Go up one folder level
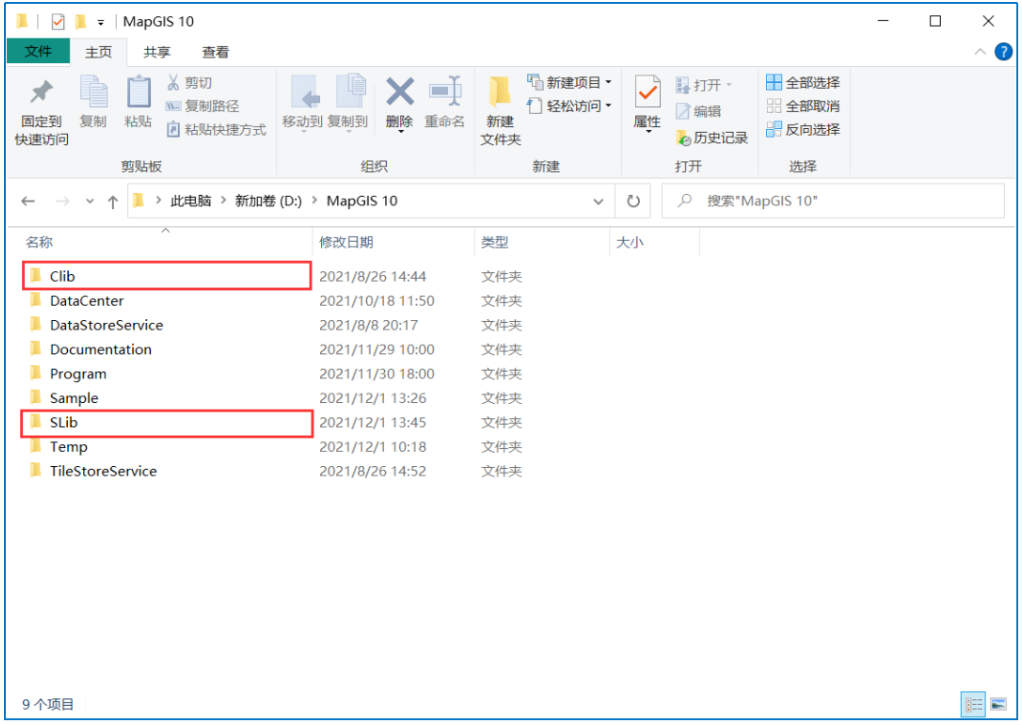The height and width of the screenshot is (726, 1022). [113, 201]
